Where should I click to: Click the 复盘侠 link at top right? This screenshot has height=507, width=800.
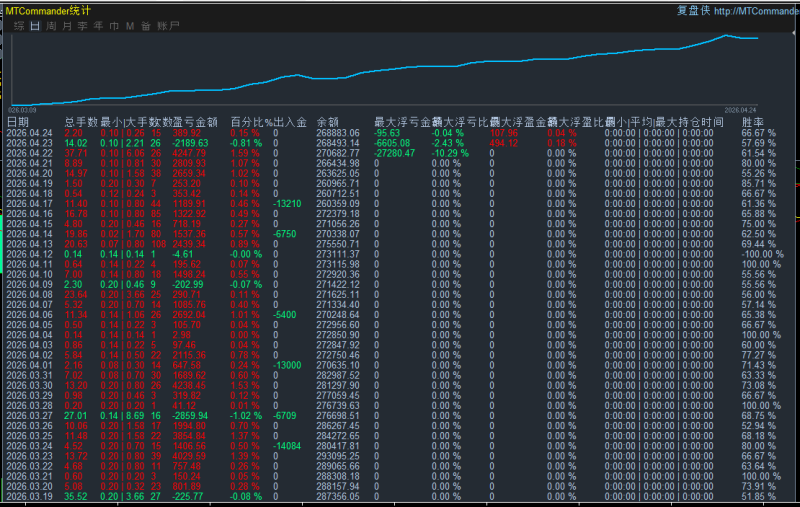(693, 10)
